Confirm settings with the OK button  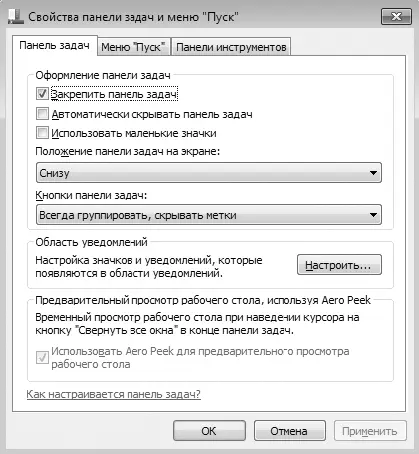[209, 431]
